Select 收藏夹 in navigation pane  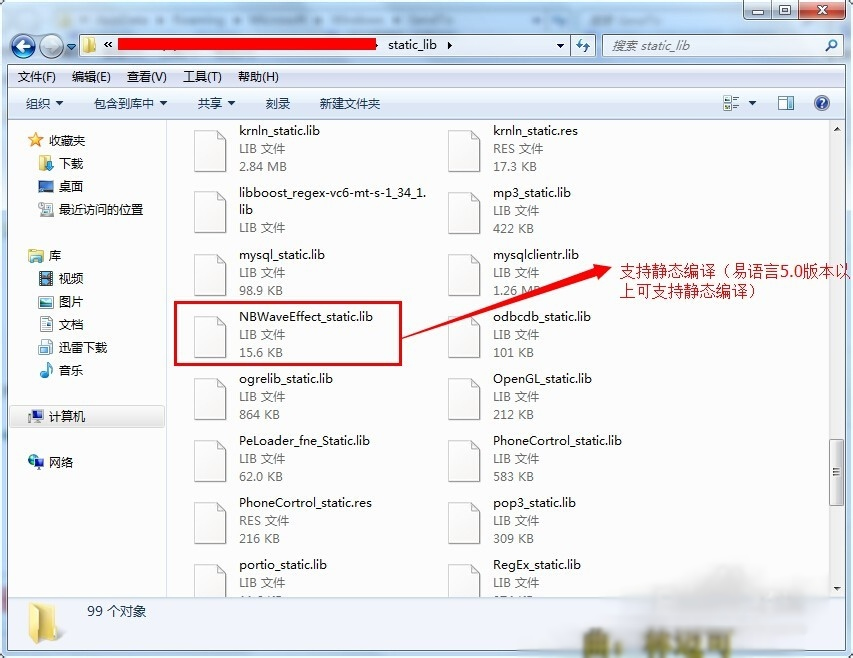pos(57,140)
